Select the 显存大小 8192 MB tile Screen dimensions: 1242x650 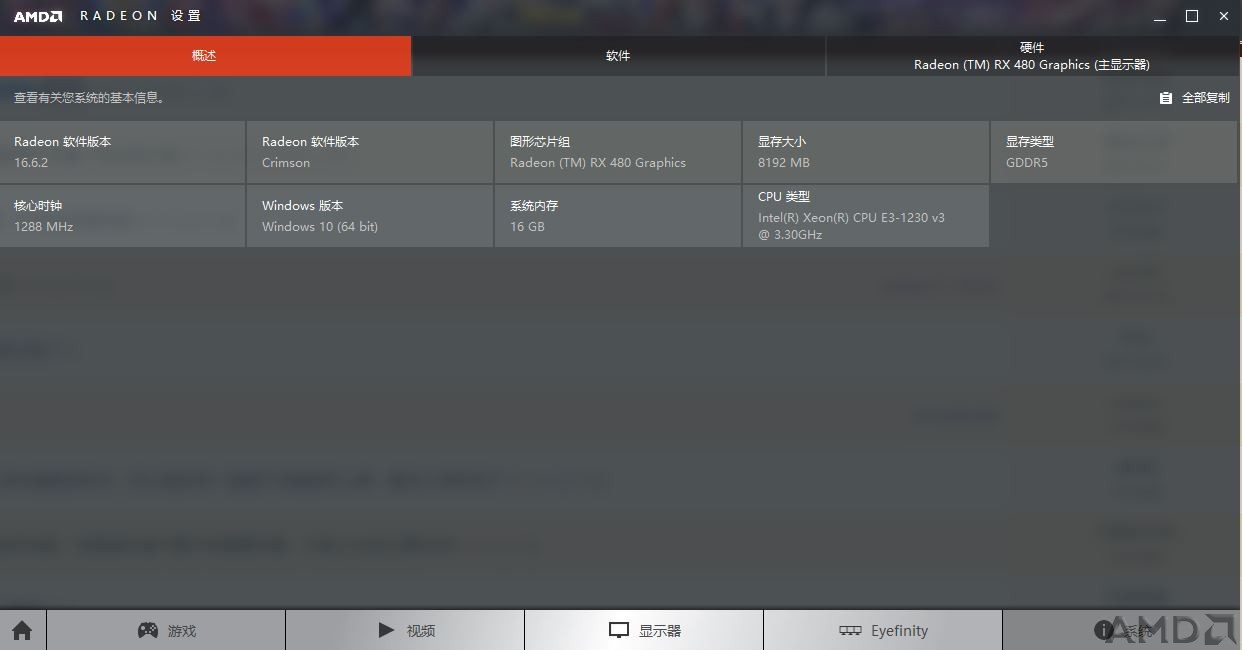pyautogui.click(x=866, y=152)
